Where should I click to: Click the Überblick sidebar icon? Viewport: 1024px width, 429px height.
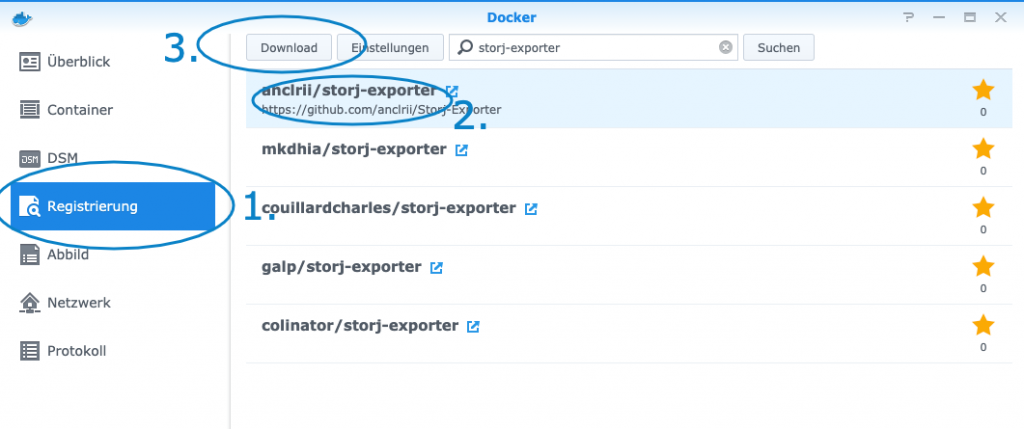[29, 62]
